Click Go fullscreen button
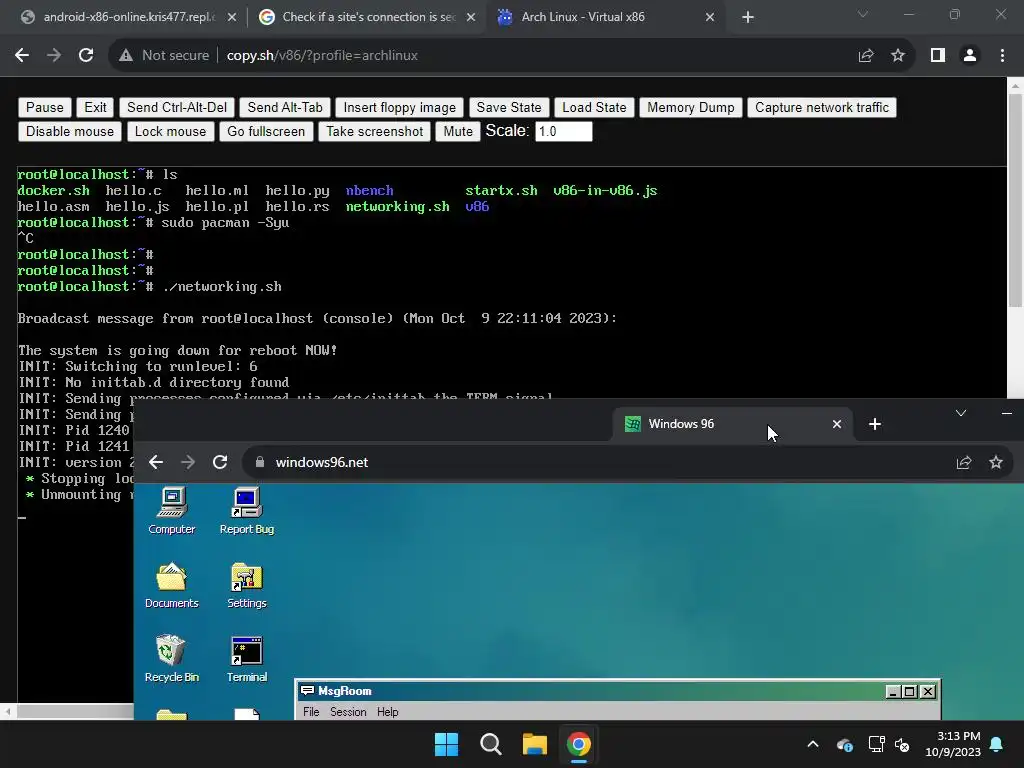 (266, 131)
